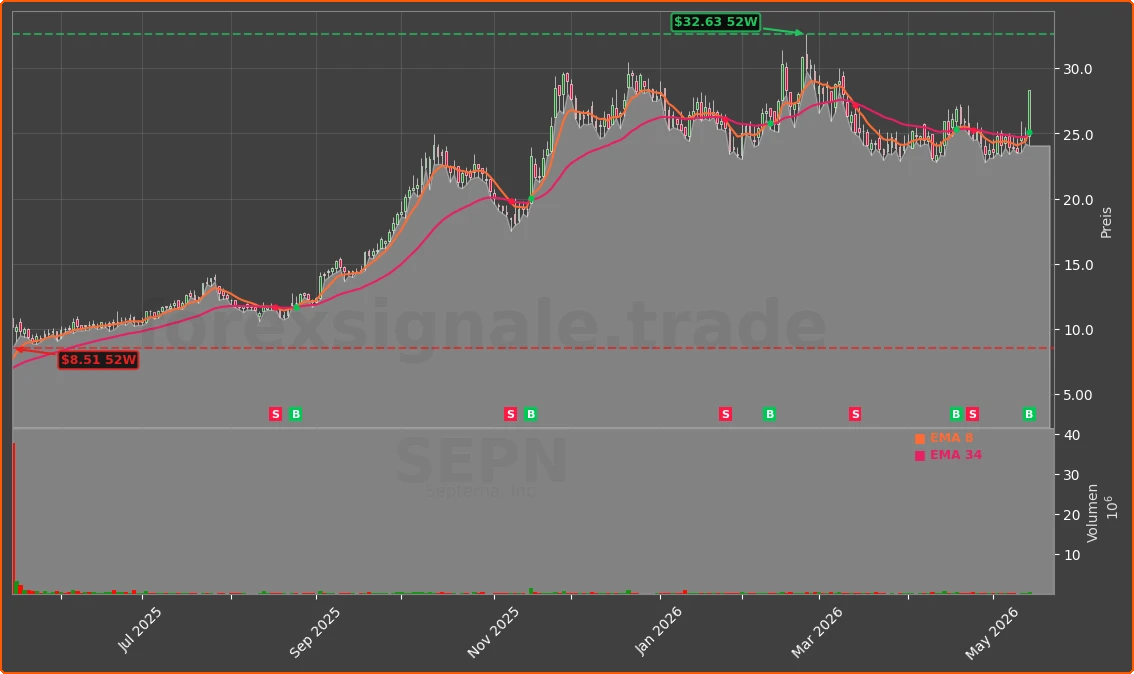Click the $8.51 52W low label
The height and width of the screenshot is (674, 1134).
click(98, 359)
